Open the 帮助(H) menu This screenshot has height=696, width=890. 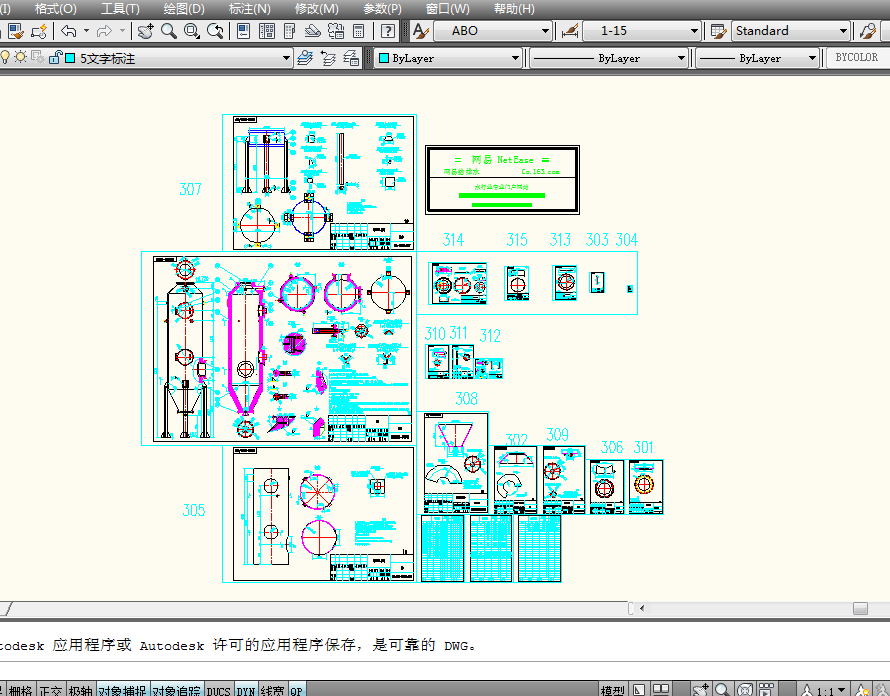tap(514, 9)
